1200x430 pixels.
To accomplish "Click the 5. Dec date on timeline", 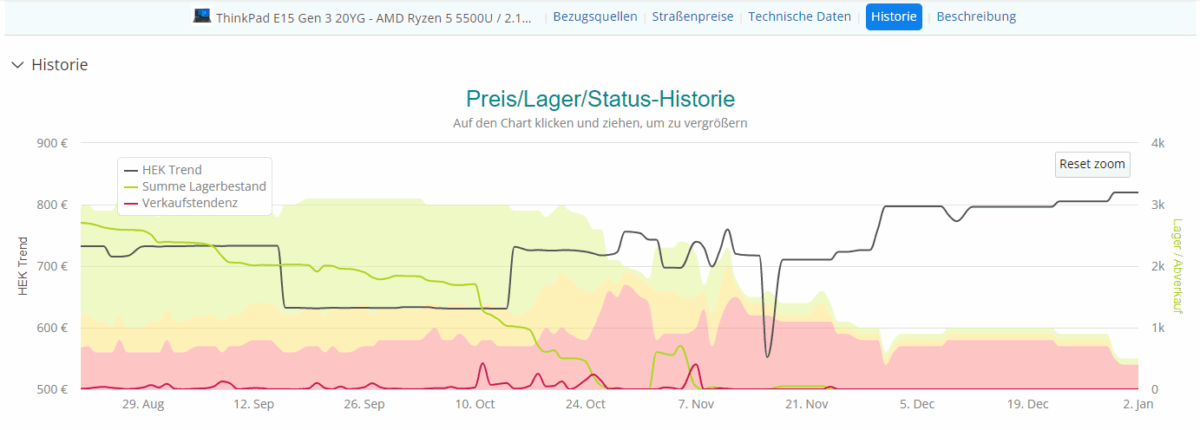I will point(917,404).
